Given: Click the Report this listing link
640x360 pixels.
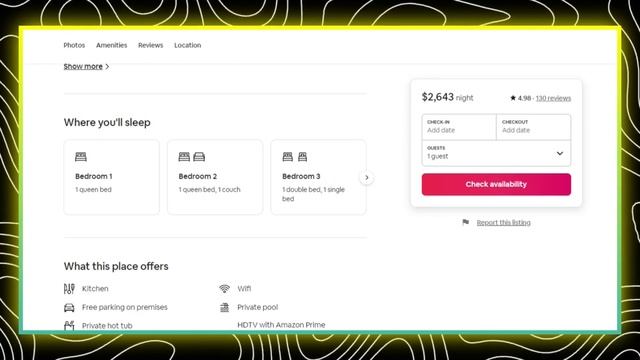Looking at the screenshot, I should pos(504,222).
